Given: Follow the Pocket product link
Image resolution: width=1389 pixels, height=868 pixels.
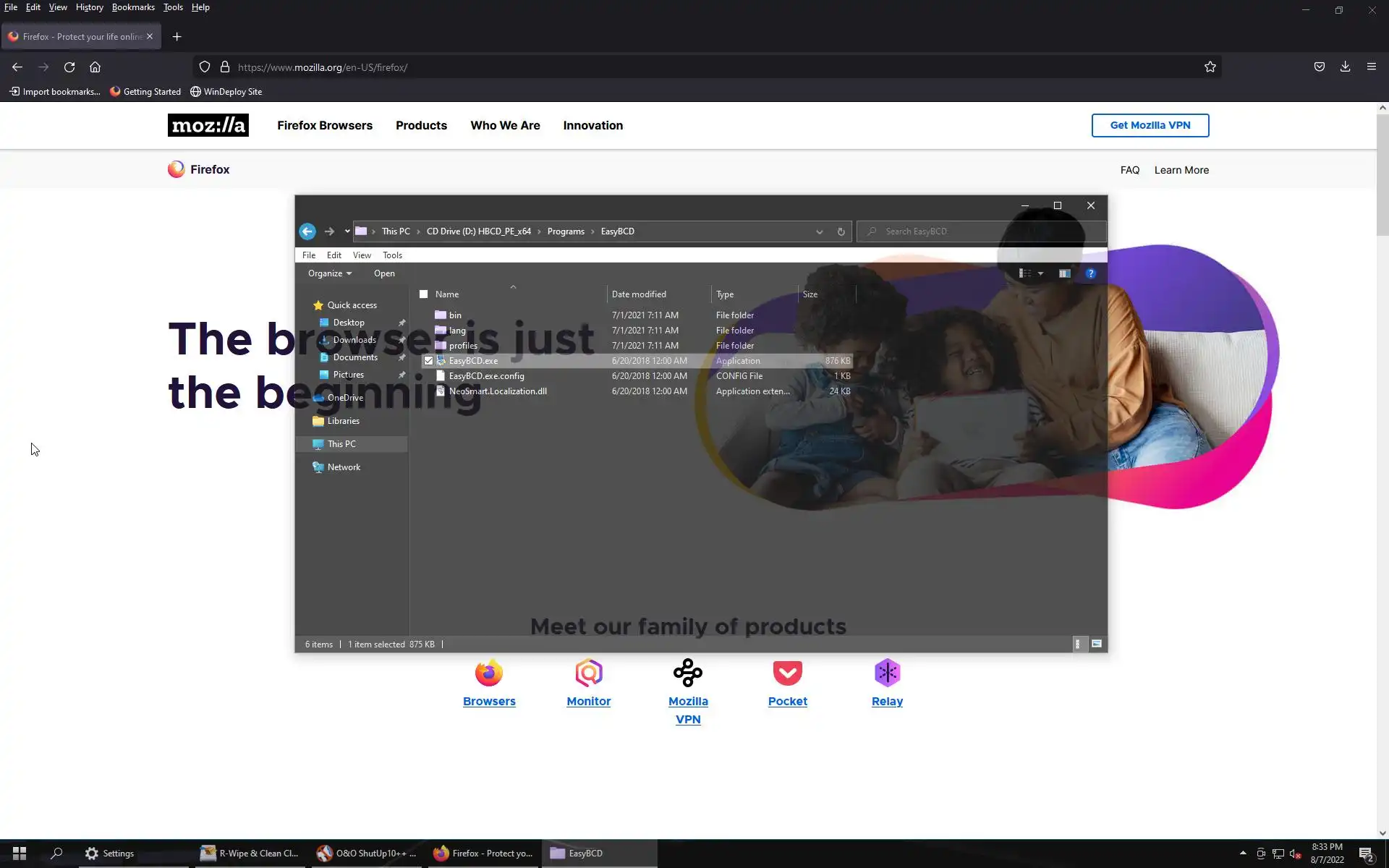Looking at the screenshot, I should click(x=787, y=701).
